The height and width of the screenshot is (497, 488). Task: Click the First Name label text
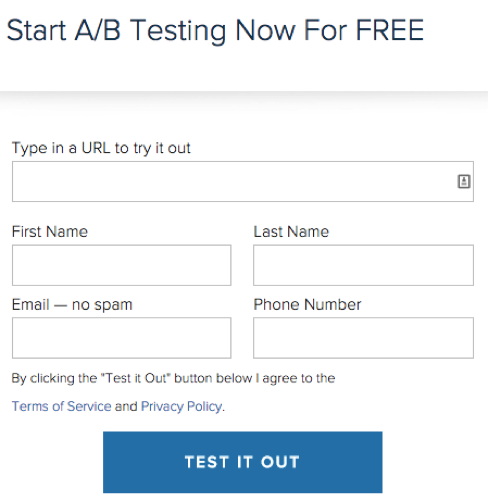pyautogui.click(x=50, y=232)
